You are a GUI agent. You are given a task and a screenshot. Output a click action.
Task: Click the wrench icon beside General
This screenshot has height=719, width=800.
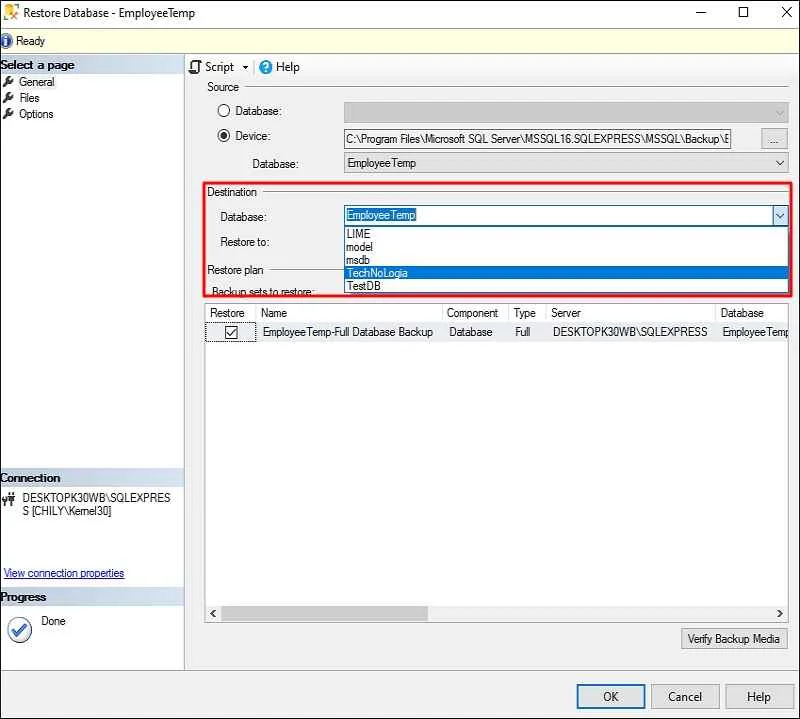point(8,82)
